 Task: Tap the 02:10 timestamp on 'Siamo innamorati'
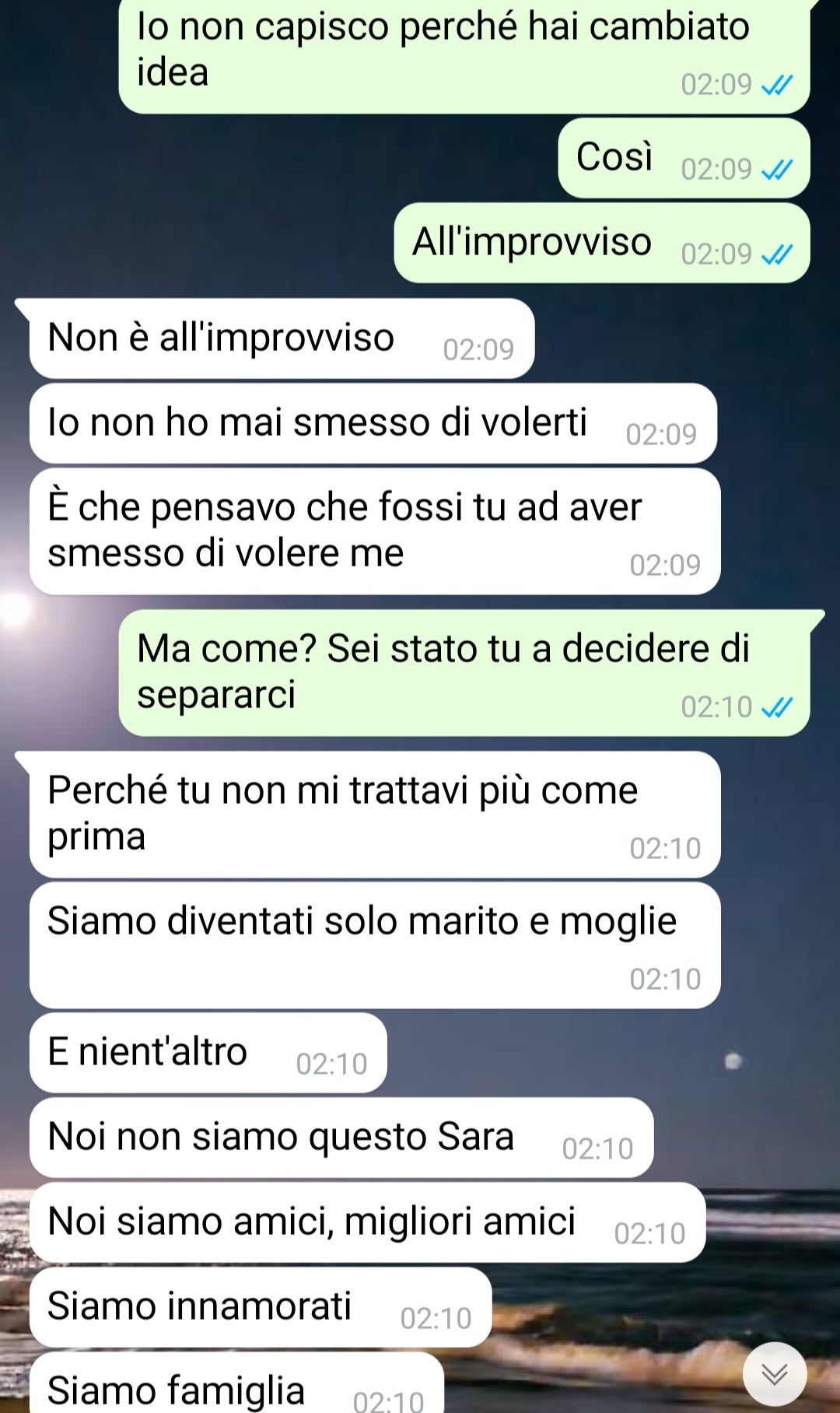[436, 1318]
